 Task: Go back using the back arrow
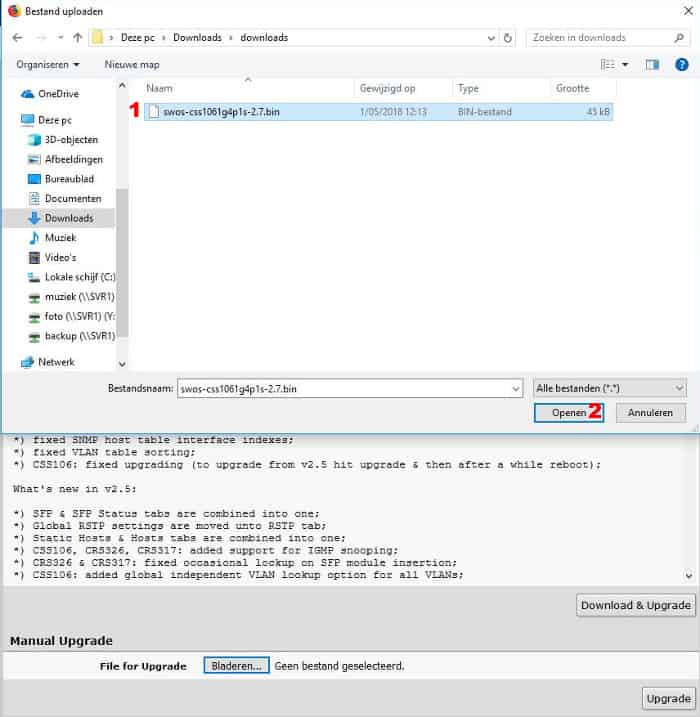pyautogui.click(x=17, y=37)
